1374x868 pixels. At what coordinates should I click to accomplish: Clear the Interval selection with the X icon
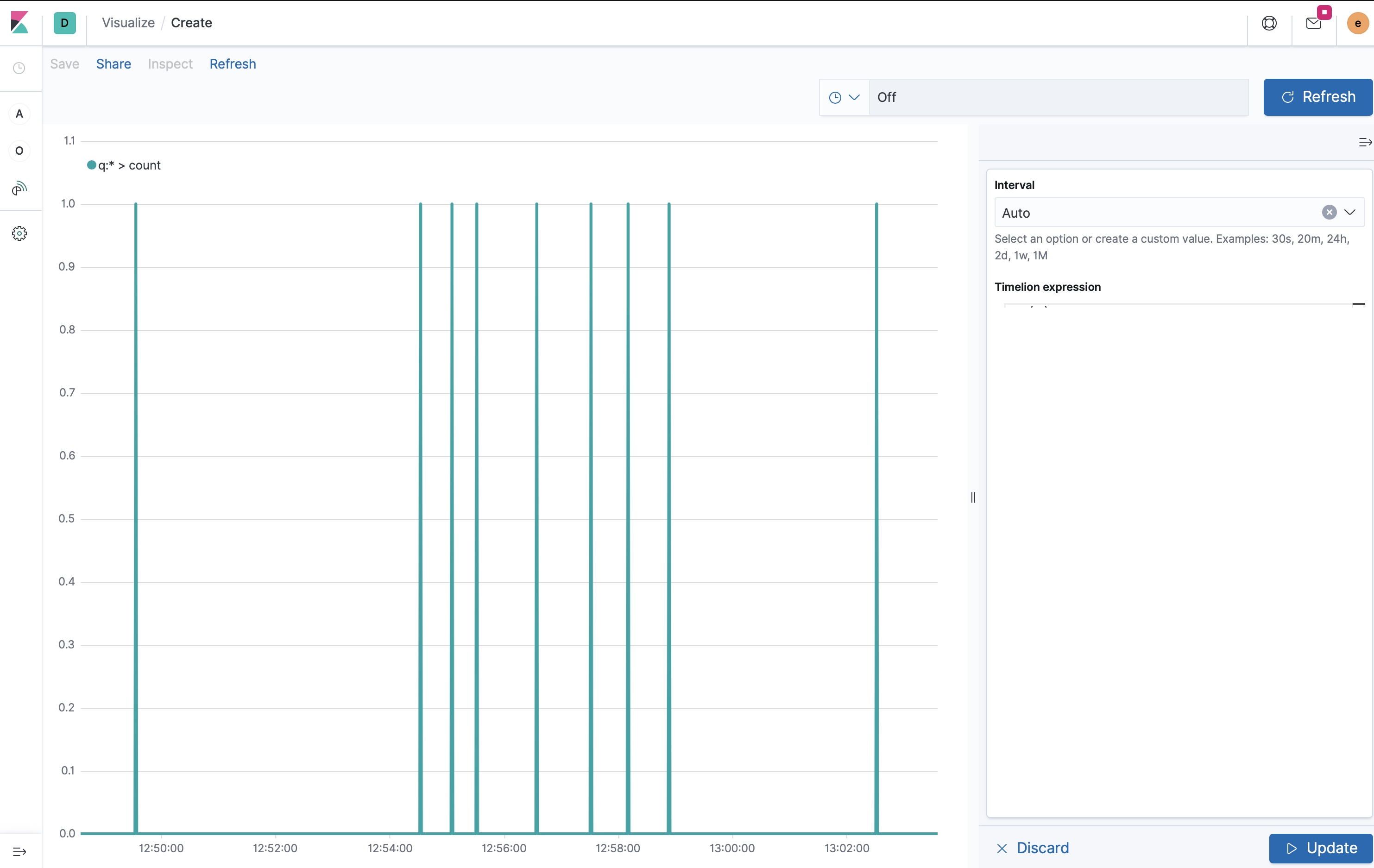pos(1330,212)
